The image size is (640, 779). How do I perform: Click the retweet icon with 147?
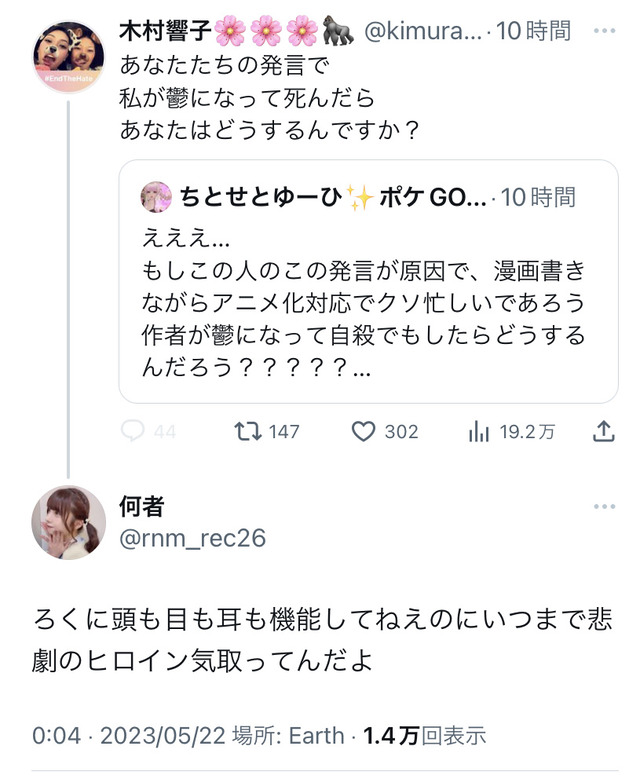(x=247, y=431)
